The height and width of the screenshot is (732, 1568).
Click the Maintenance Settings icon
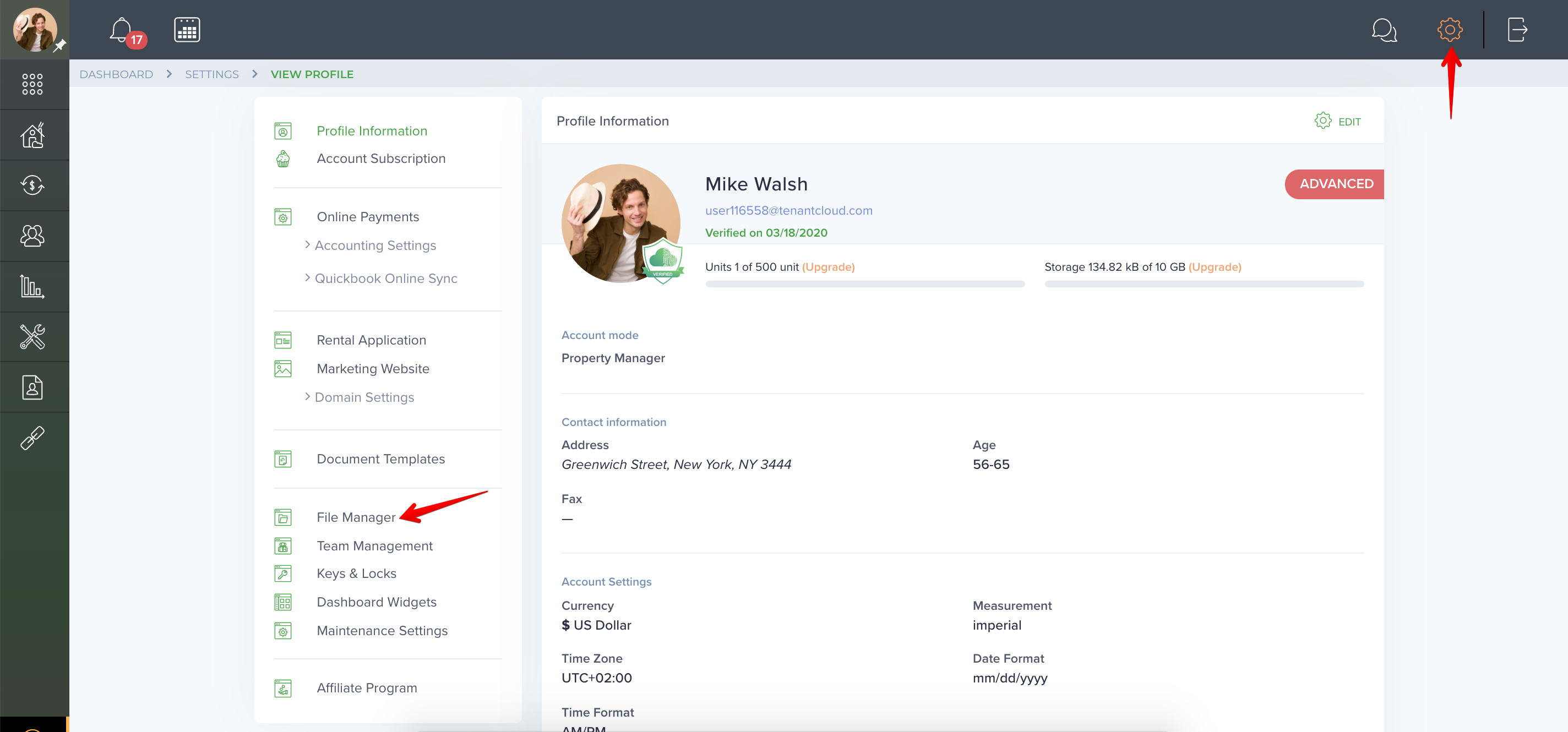[x=283, y=630]
